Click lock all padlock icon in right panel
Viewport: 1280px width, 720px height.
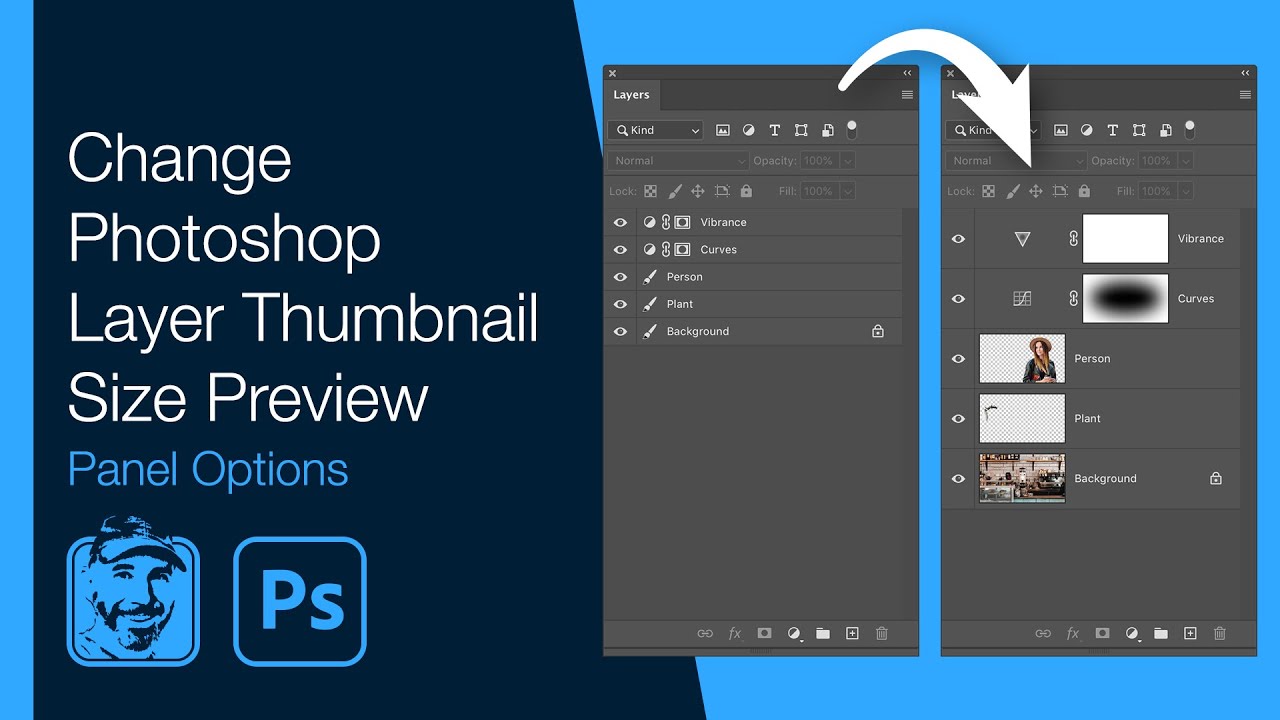tap(1084, 191)
